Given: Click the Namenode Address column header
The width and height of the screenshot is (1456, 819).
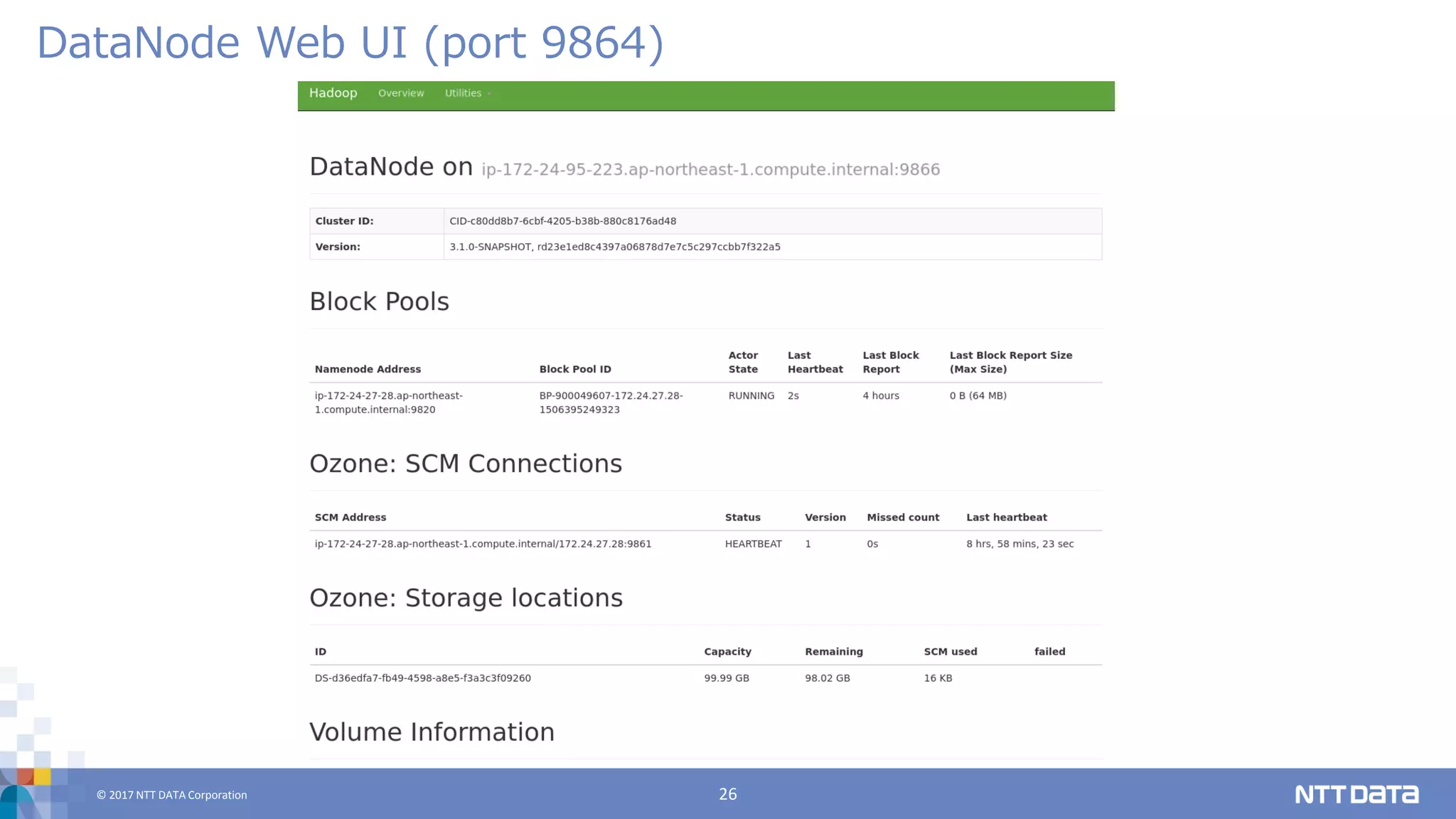Looking at the screenshot, I should point(368,369).
